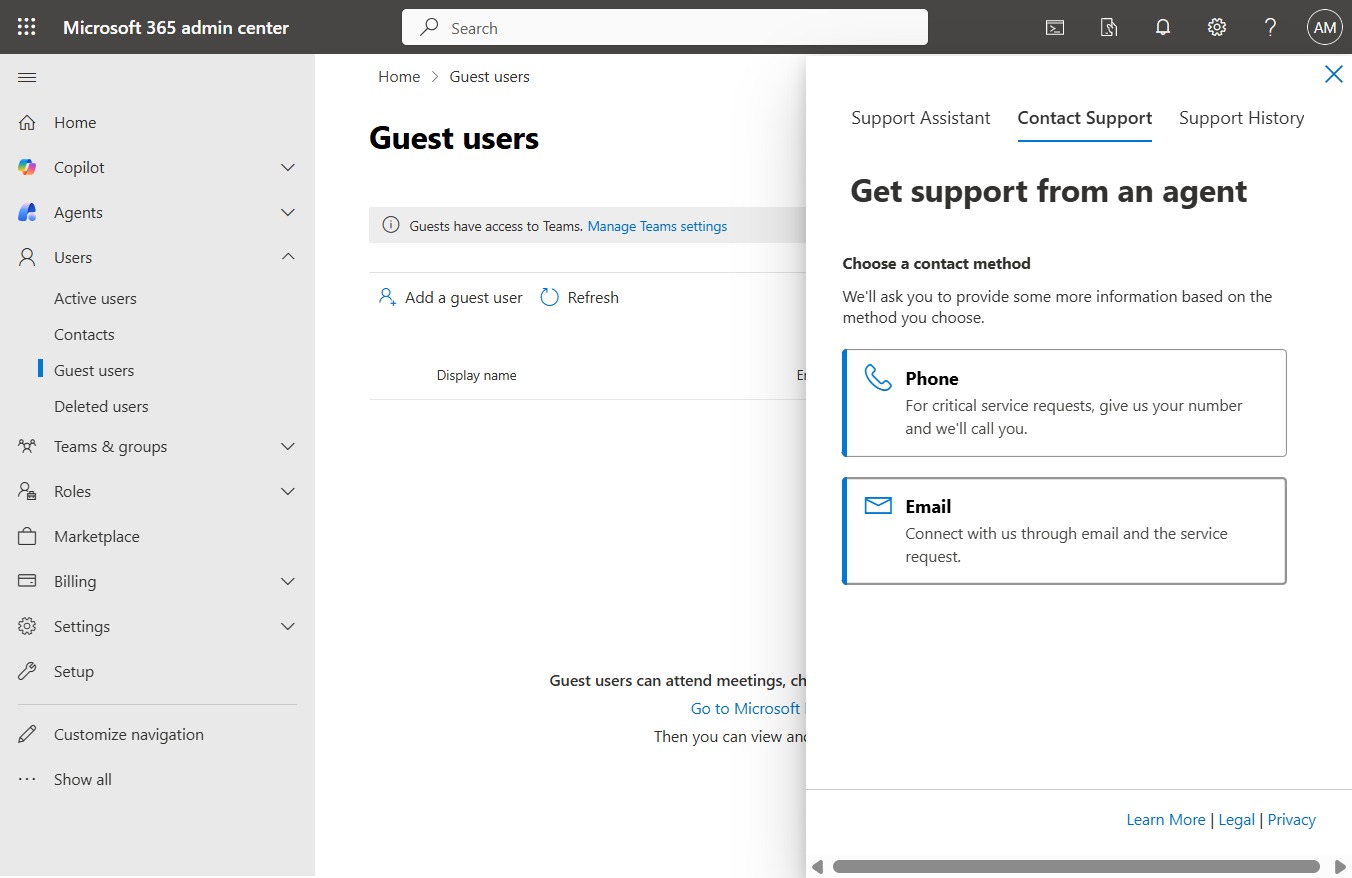1352x878 pixels.
Task: Click the Get support from an agent heading
Action: pyautogui.click(x=1049, y=190)
